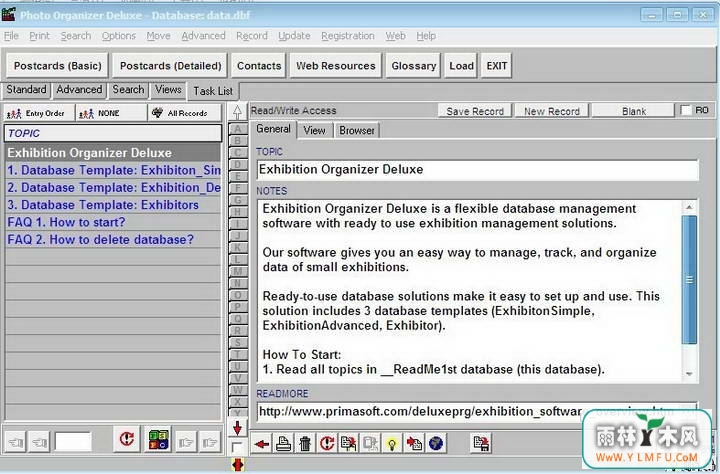
Task: Click the save document icon after the globe
Action: [x=481, y=444]
